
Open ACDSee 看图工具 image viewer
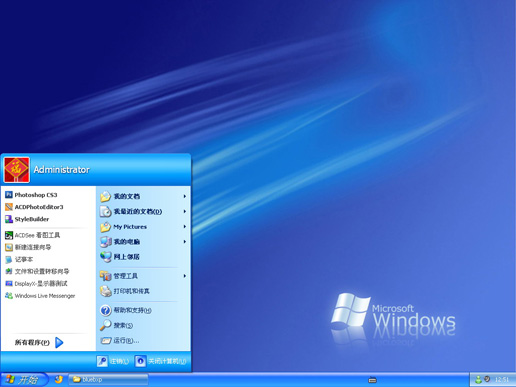coord(33,235)
